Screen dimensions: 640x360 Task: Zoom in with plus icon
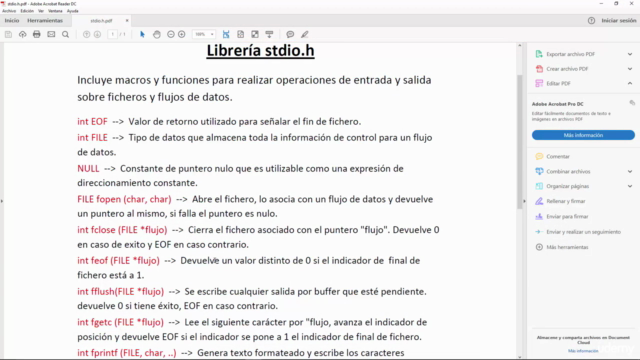click(182, 35)
